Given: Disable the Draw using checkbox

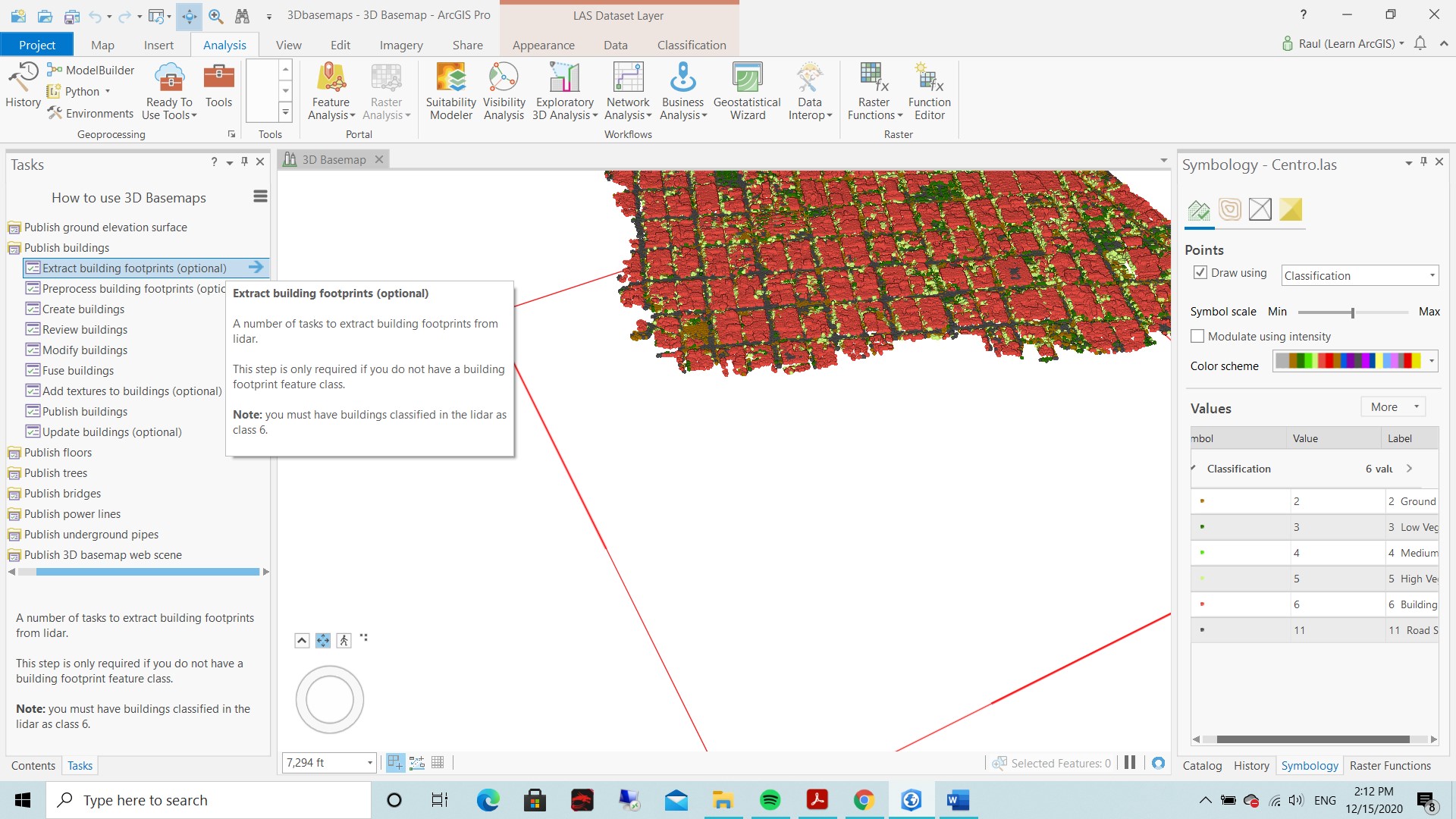Looking at the screenshot, I should click(x=1200, y=272).
